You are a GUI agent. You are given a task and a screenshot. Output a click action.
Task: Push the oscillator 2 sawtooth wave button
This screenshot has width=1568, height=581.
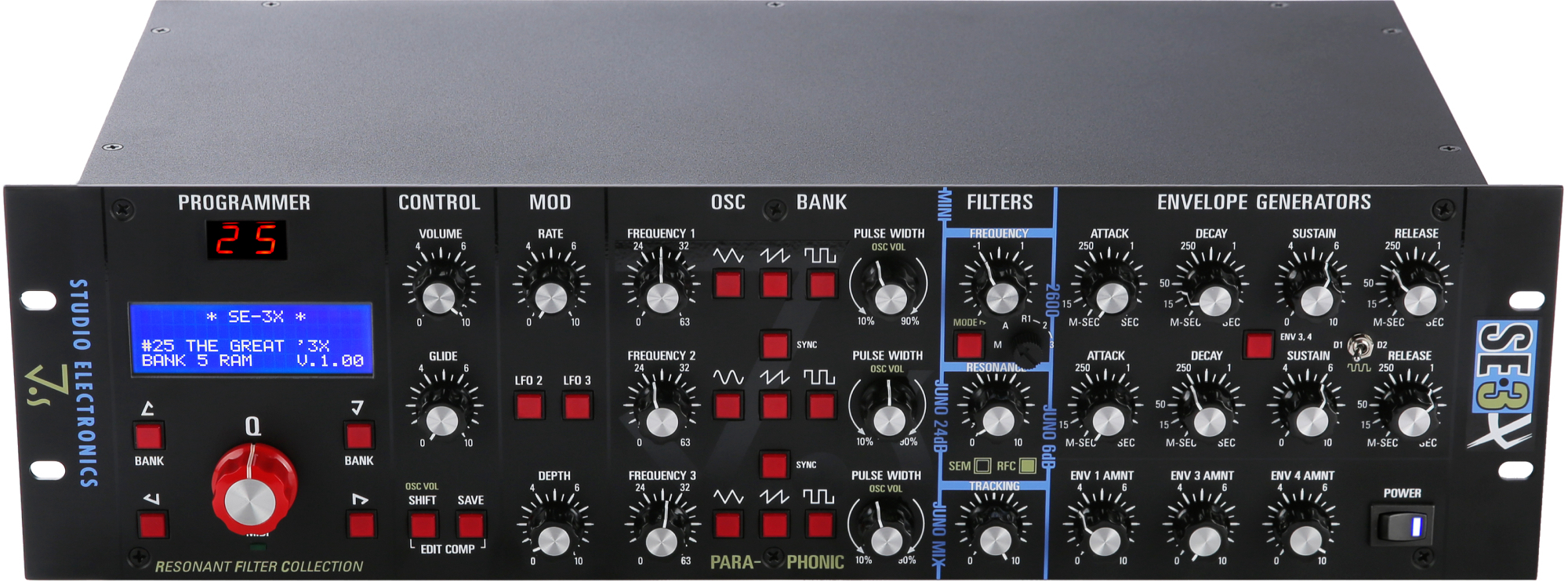775,406
